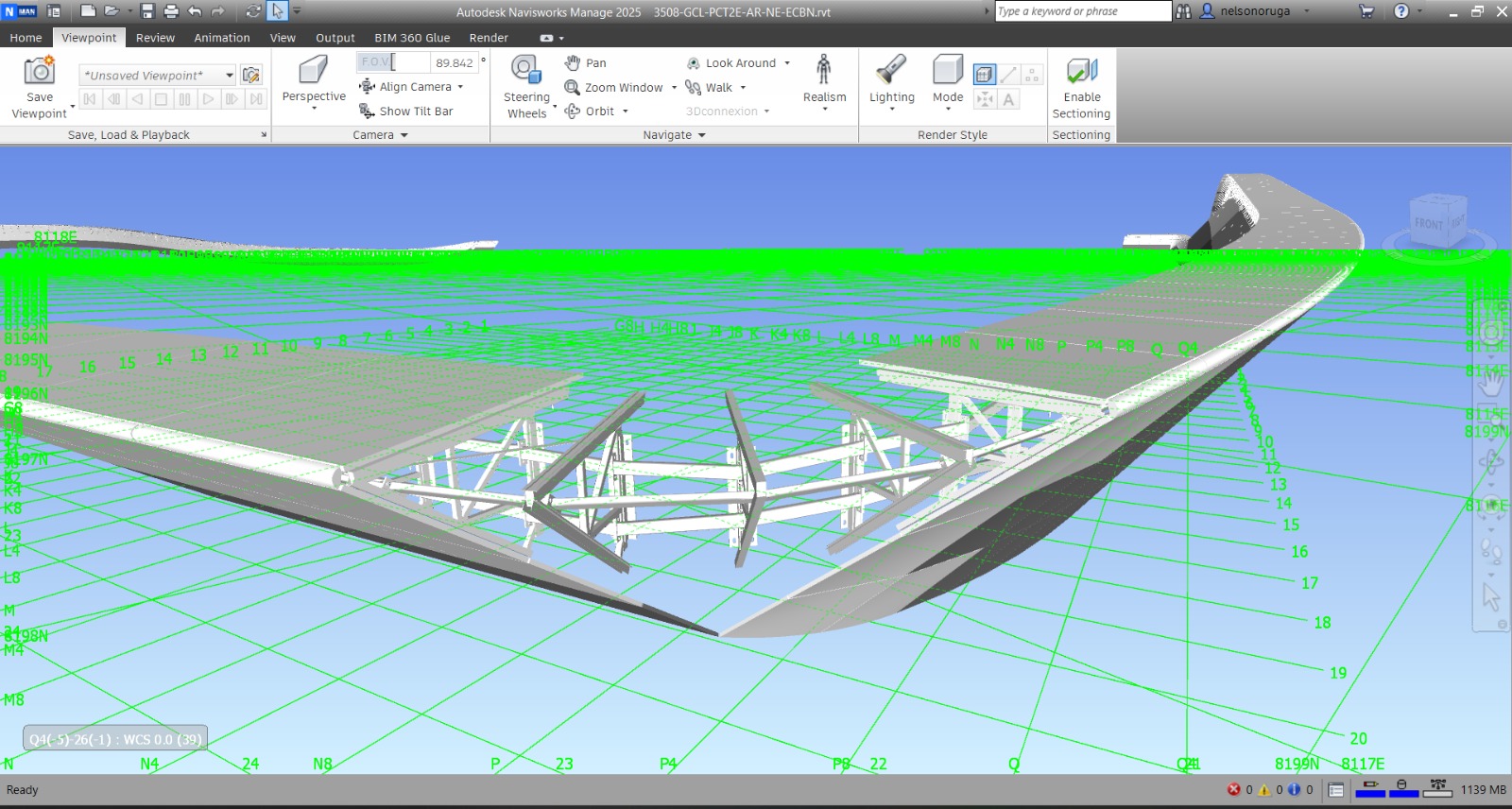Select the Look Around tool
The height and width of the screenshot is (809, 1512).
click(x=731, y=63)
